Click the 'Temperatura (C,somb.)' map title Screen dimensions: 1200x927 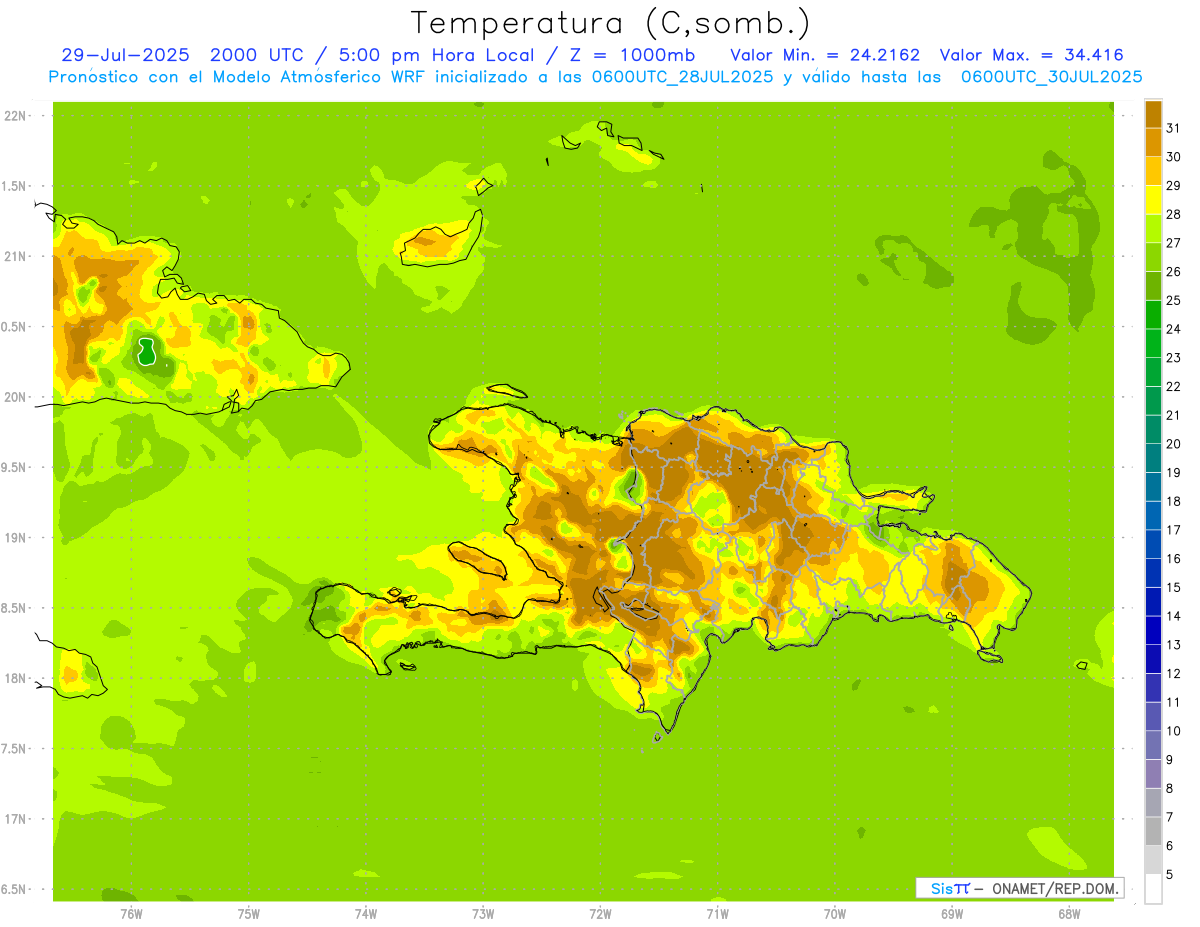pos(610,24)
